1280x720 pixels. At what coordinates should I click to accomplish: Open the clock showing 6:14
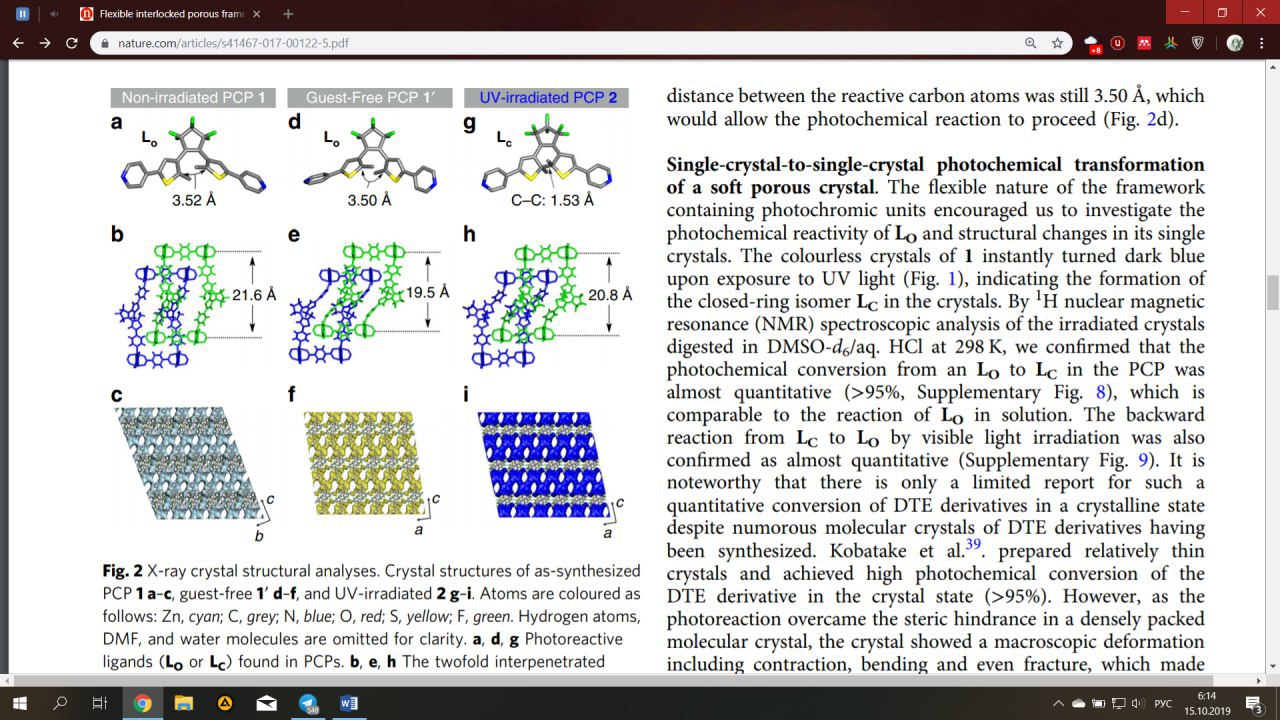pyautogui.click(x=1208, y=703)
